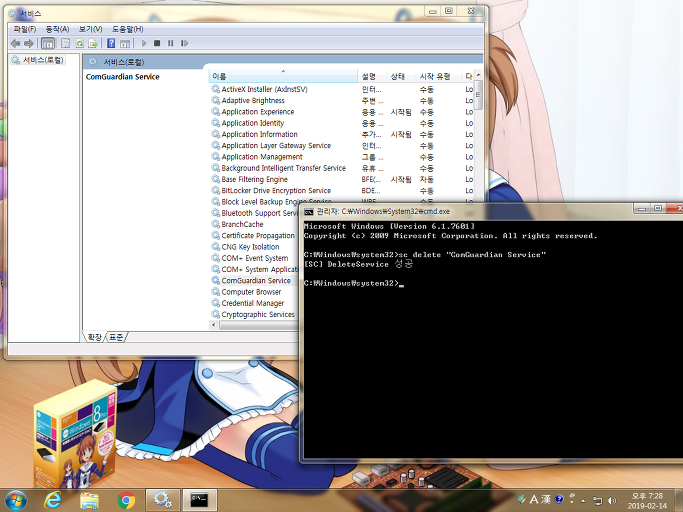The image size is (683, 512).
Task: Open the 도움말(H) menu
Action: (x=128, y=29)
